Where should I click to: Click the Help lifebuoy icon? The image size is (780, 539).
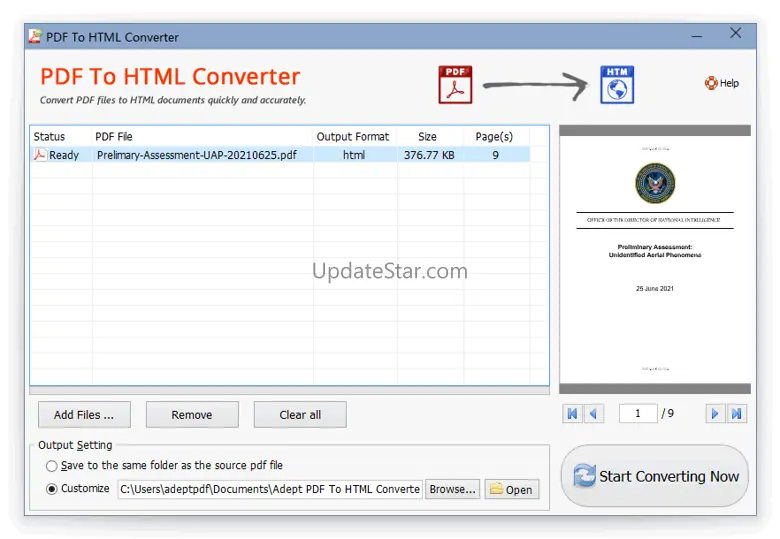(x=711, y=83)
